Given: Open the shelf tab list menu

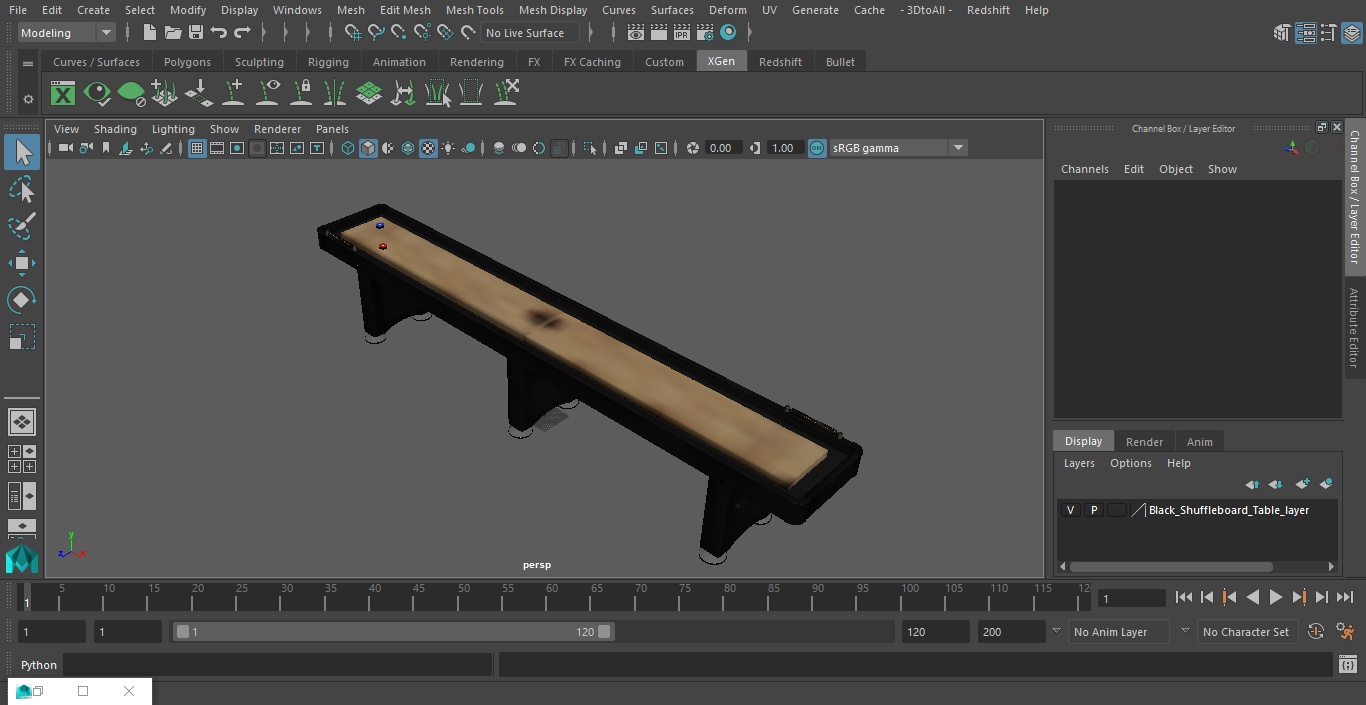Looking at the screenshot, I should [28, 63].
